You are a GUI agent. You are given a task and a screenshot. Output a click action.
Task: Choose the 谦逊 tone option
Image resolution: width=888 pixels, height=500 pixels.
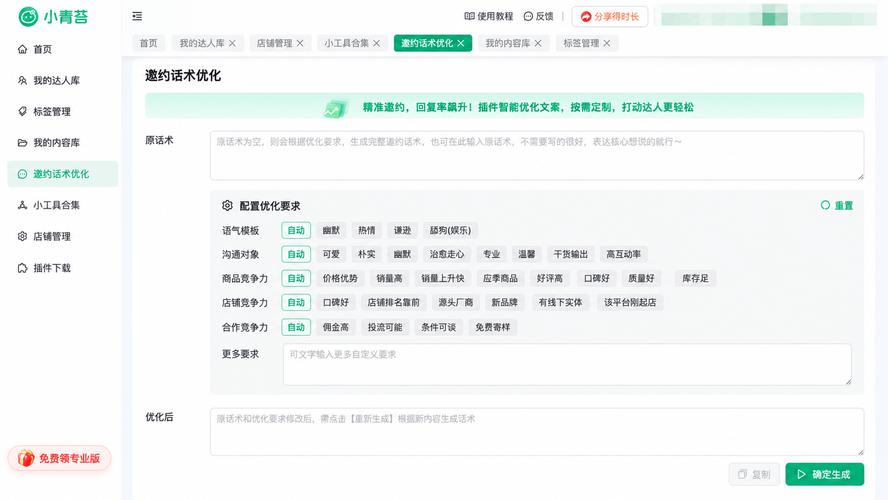tap(403, 230)
